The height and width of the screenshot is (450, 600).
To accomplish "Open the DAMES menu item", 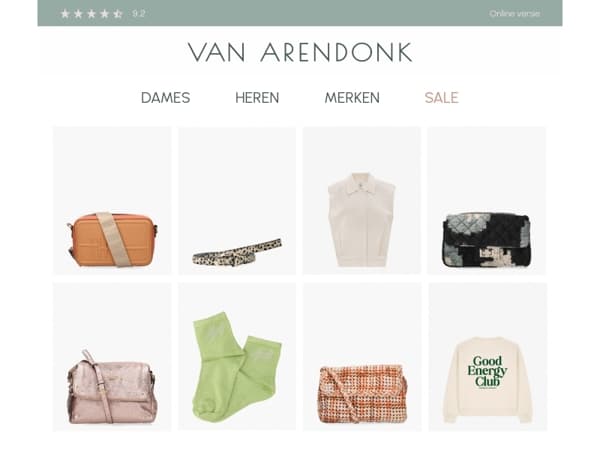I will (165, 98).
